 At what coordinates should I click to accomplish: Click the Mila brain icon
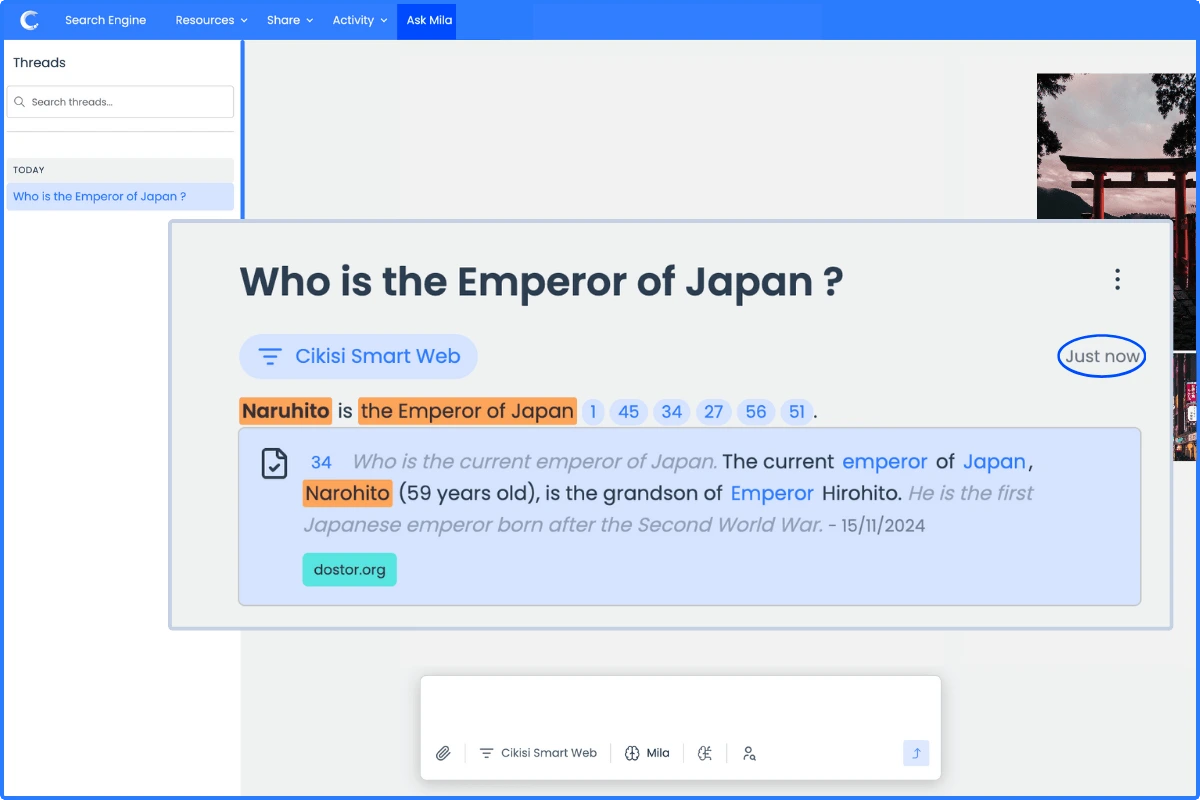[x=632, y=753]
